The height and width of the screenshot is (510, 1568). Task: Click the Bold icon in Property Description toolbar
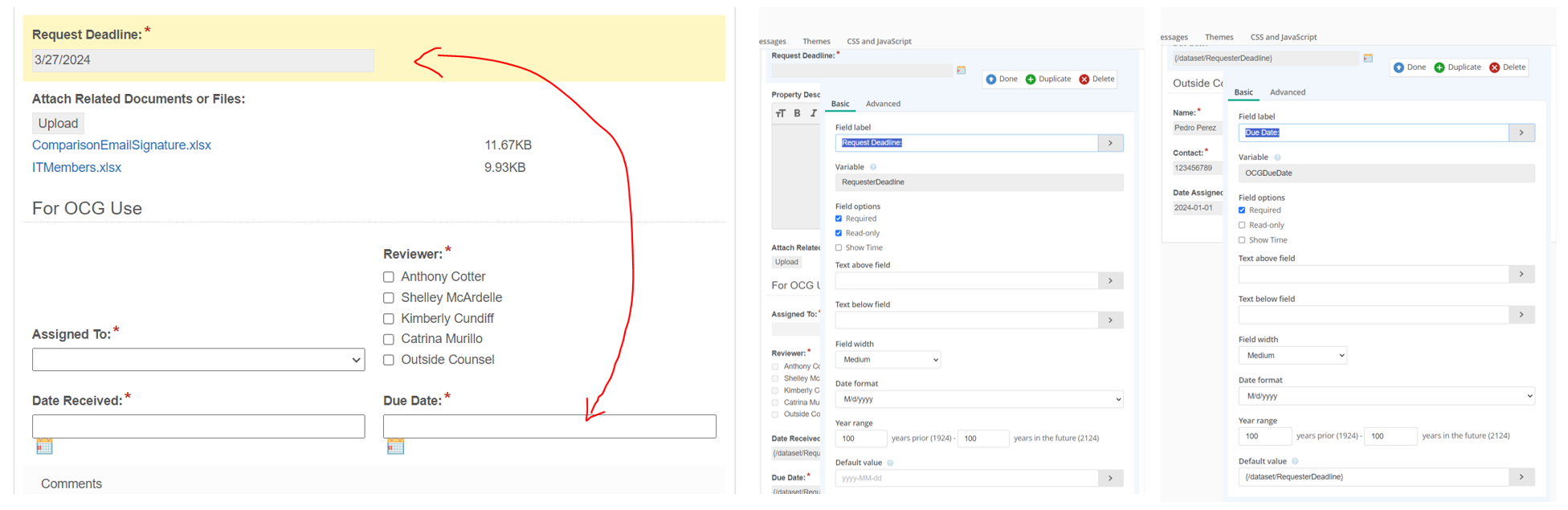[797, 113]
